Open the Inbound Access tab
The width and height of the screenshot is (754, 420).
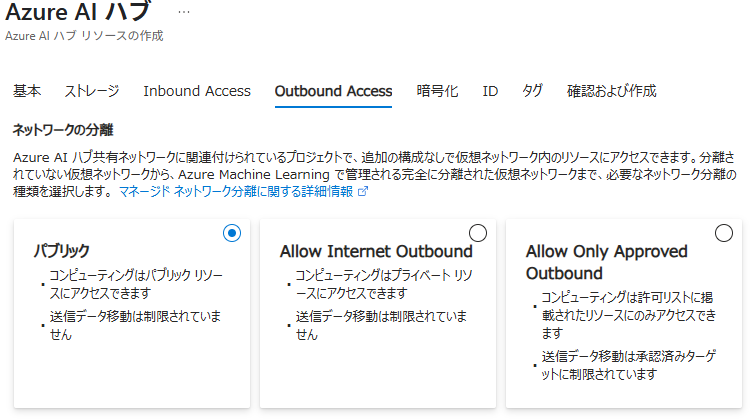pos(197,91)
